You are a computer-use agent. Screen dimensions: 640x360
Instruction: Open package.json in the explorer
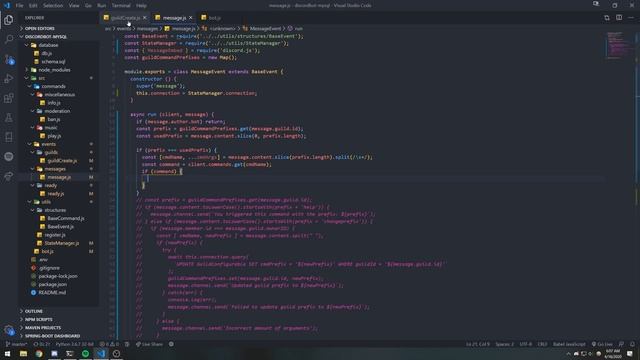click(52, 284)
